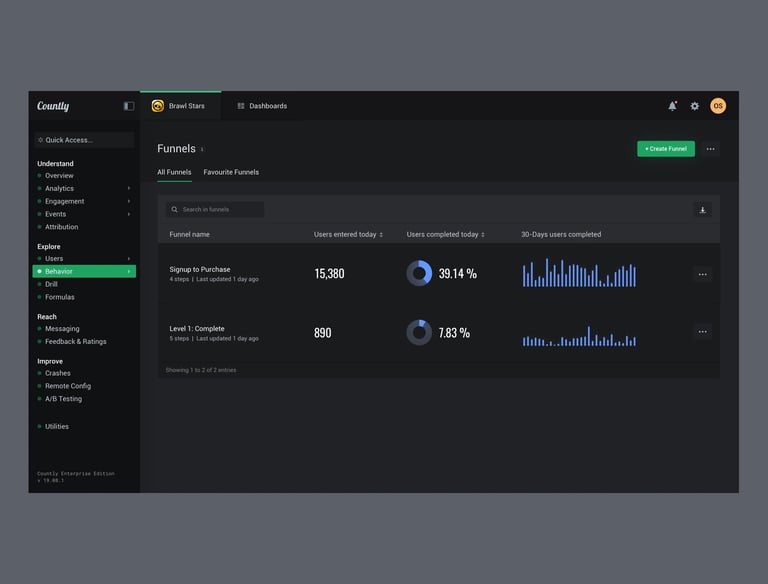
Task: Click the 15,380 users entered value
Action: click(x=329, y=273)
